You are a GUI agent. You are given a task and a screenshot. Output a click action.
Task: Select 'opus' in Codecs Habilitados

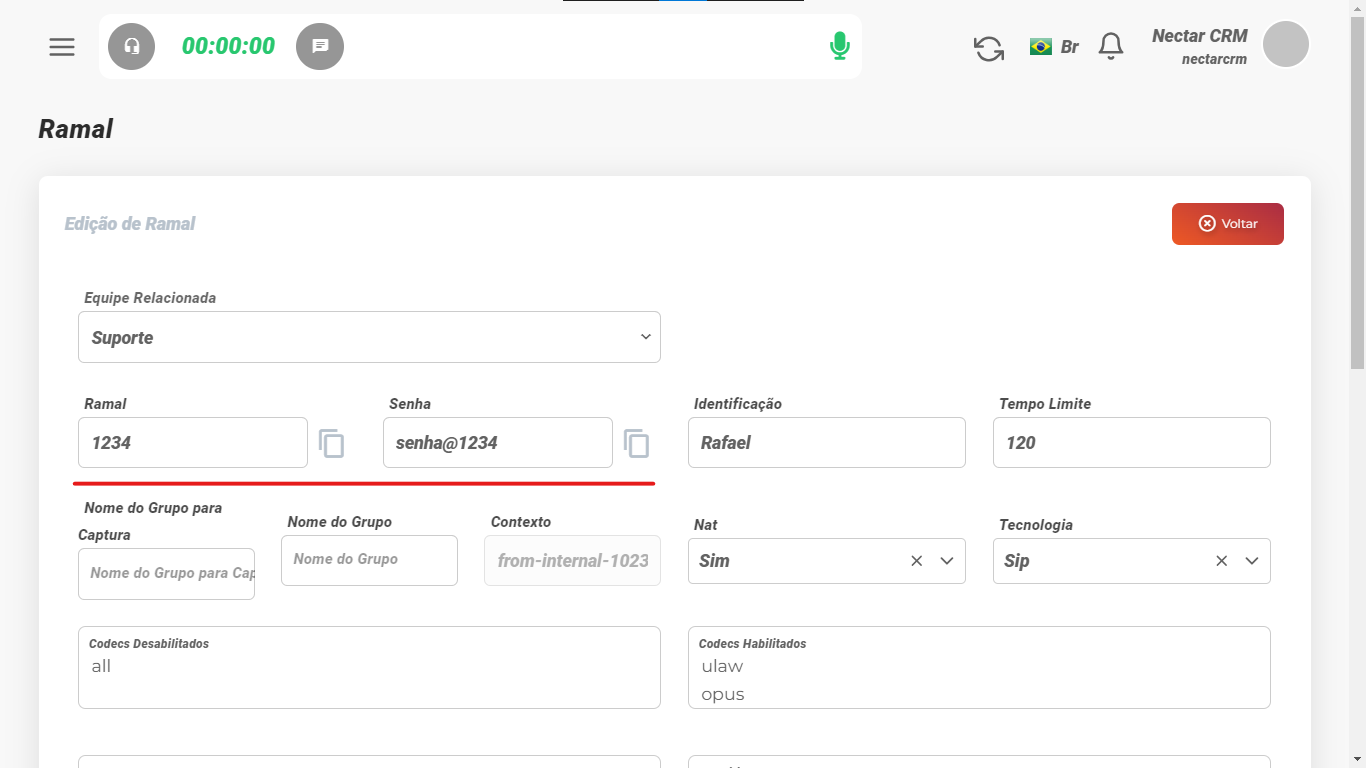click(x=723, y=694)
